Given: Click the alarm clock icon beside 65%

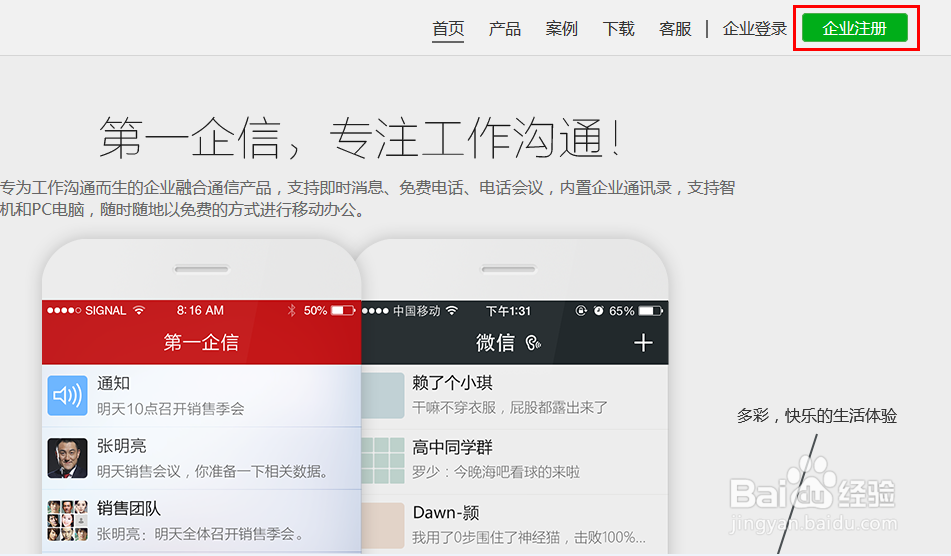Looking at the screenshot, I should (x=599, y=310).
